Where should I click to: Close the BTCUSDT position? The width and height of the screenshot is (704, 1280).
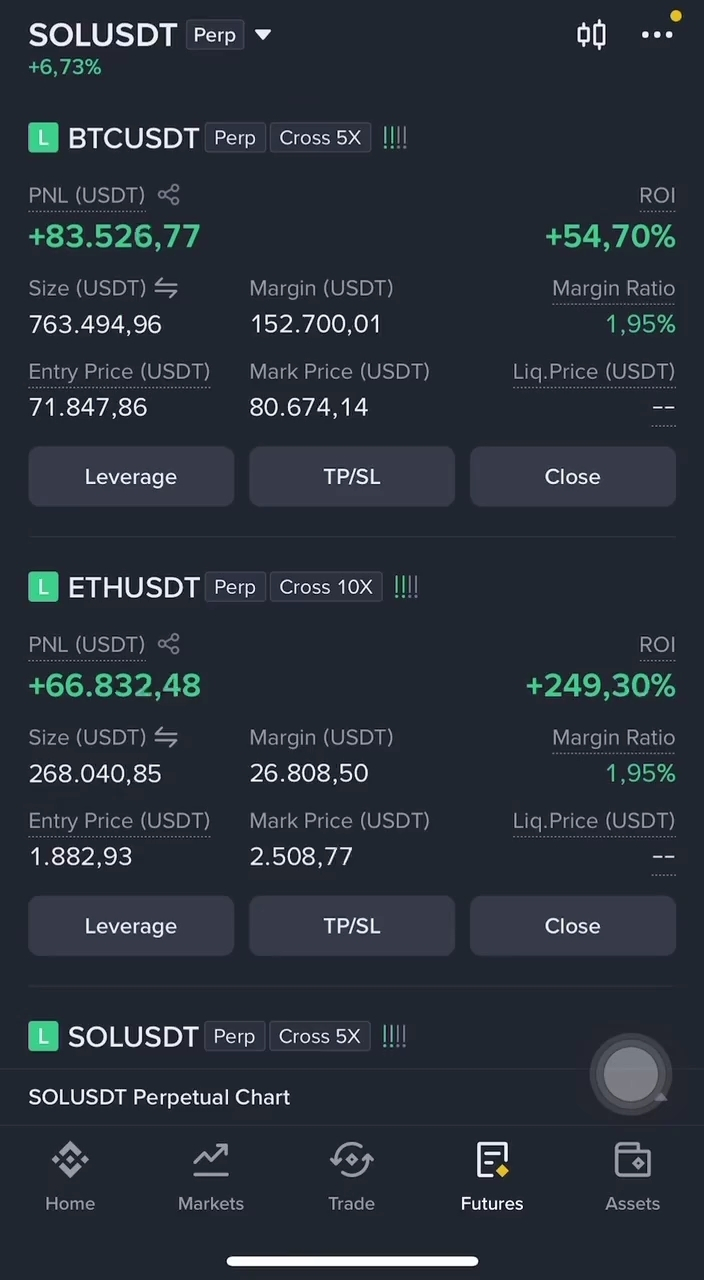point(573,477)
